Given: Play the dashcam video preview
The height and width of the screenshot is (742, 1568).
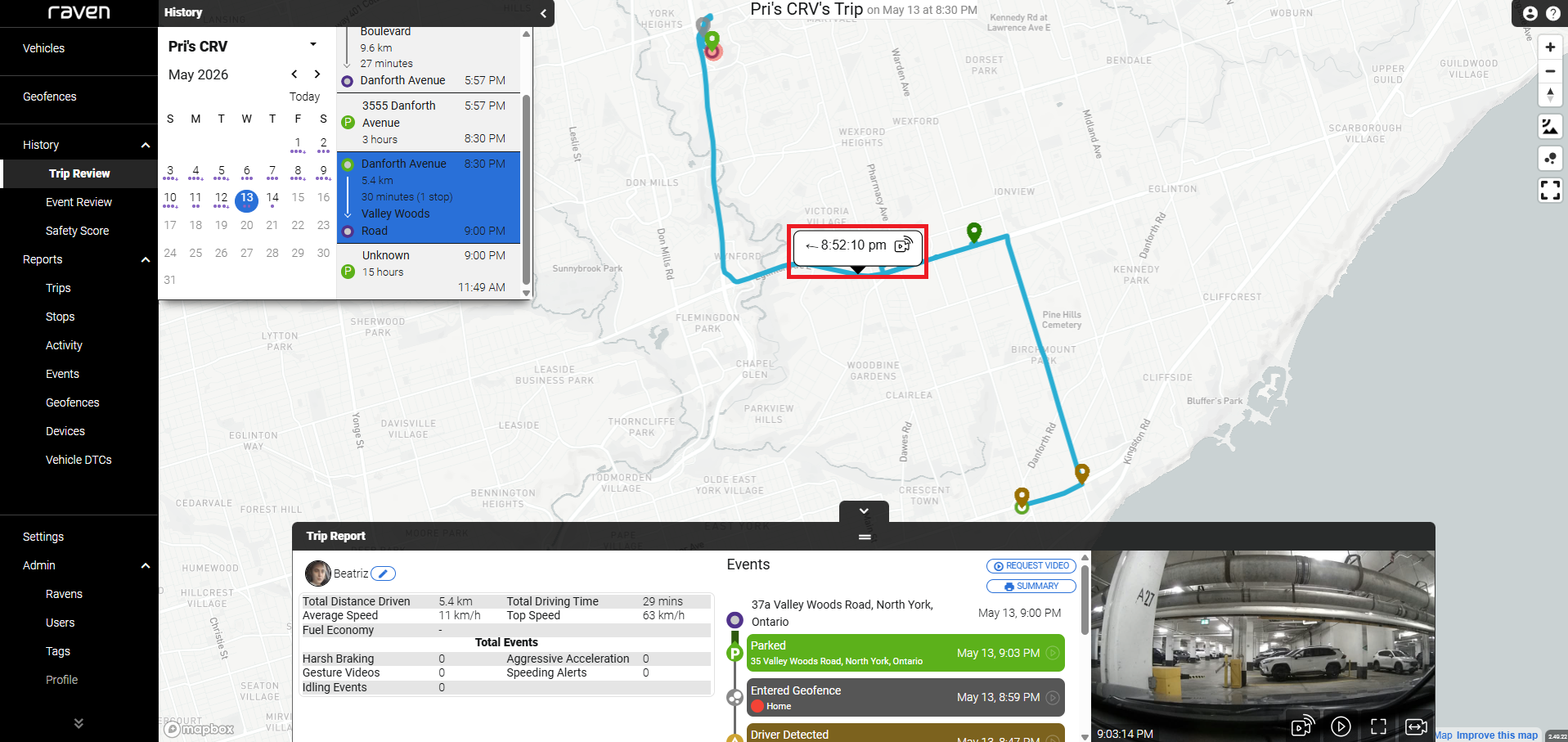Looking at the screenshot, I should (1341, 726).
